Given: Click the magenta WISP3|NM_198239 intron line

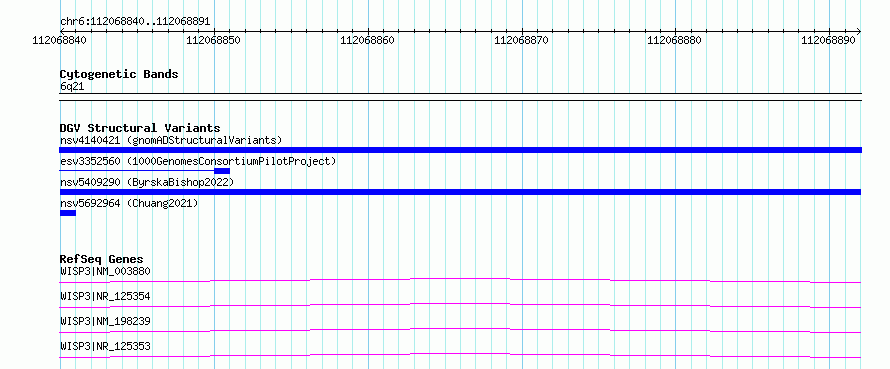Looking at the screenshot, I should coord(460,330).
